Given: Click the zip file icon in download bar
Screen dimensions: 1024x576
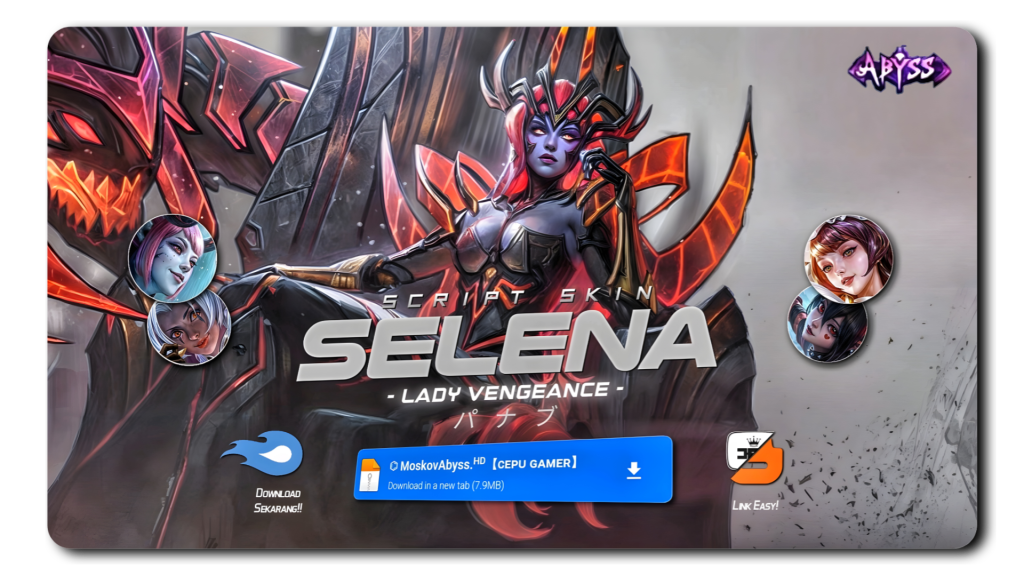Looking at the screenshot, I should click(x=371, y=473).
